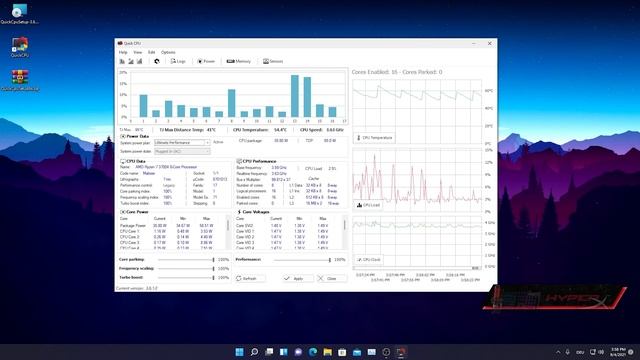This screenshot has width=640, height=360.
Task: Click the DEU language indicator
Action: [x=580, y=352]
